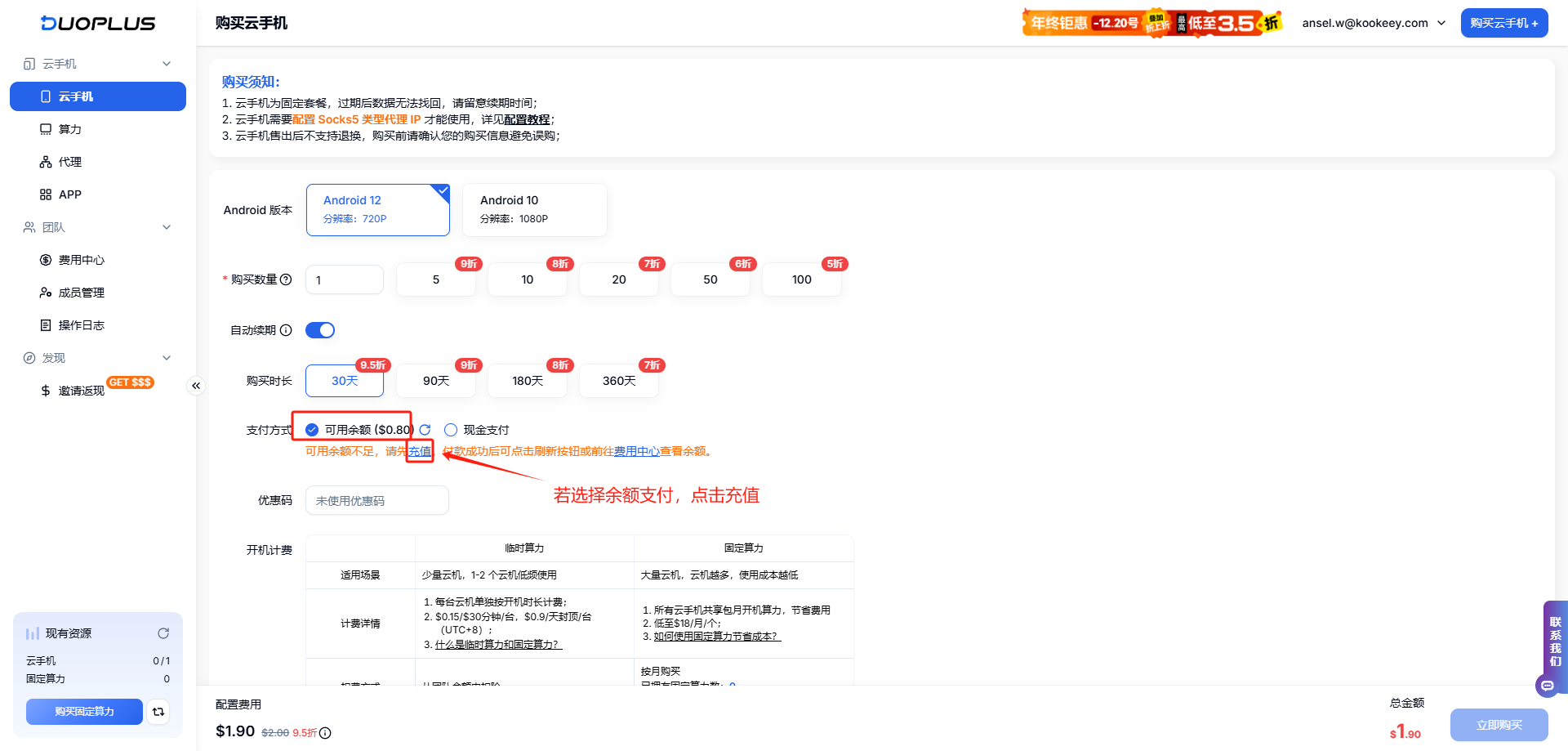Select the 360天 purchase duration
This screenshot has width=1568, height=751.
[618, 380]
